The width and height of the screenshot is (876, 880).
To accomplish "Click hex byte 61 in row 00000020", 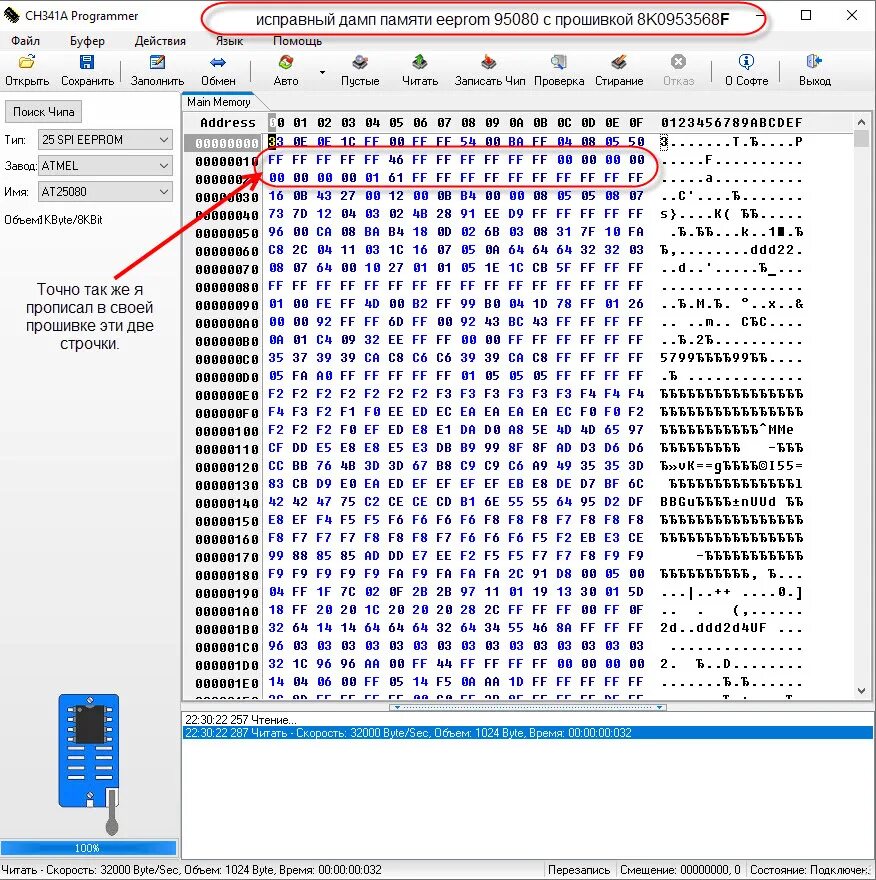I will [396, 178].
